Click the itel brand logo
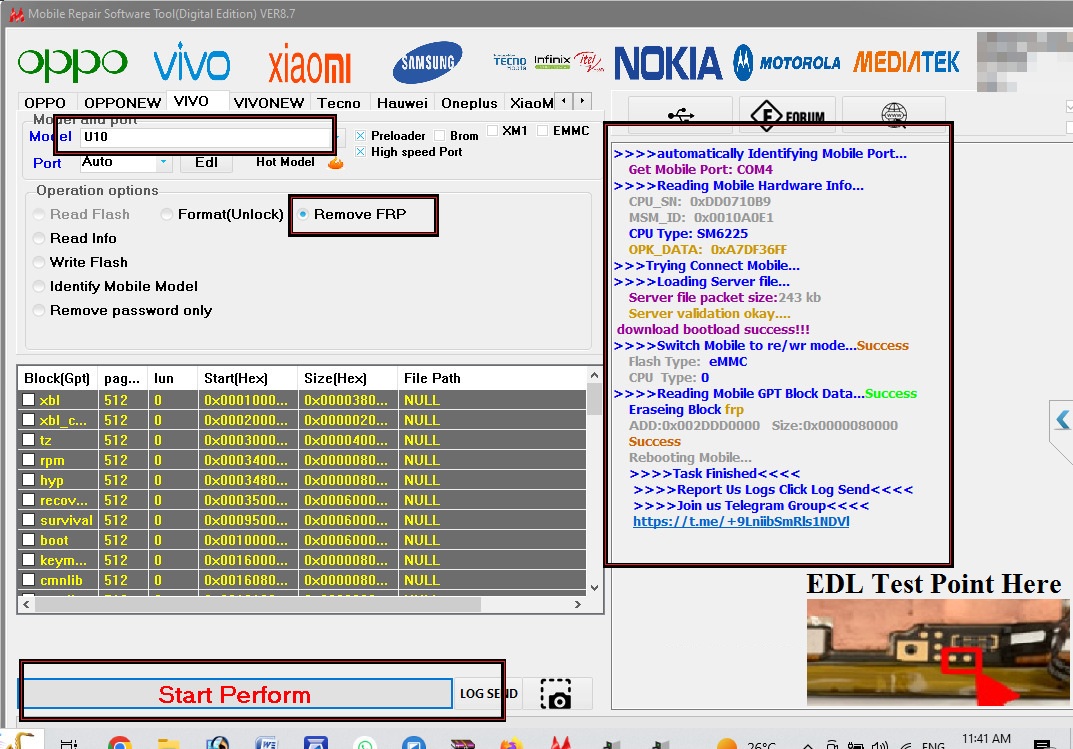 [x=589, y=62]
